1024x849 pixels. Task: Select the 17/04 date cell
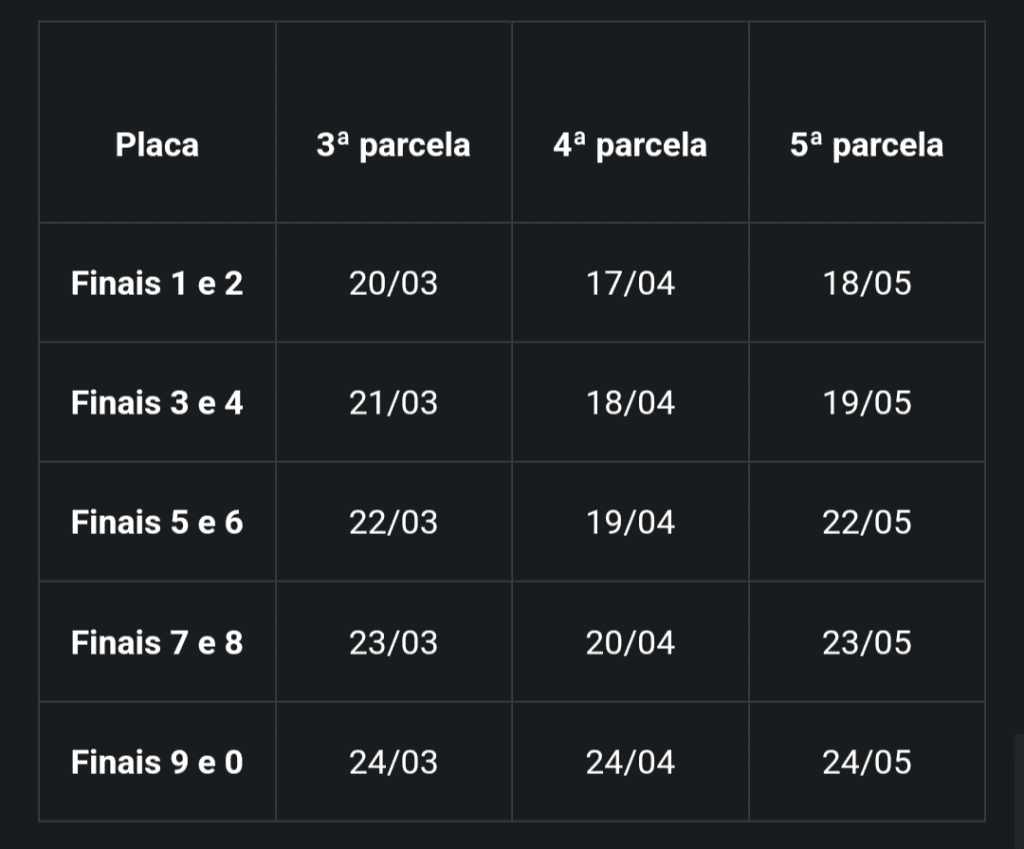click(630, 283)
